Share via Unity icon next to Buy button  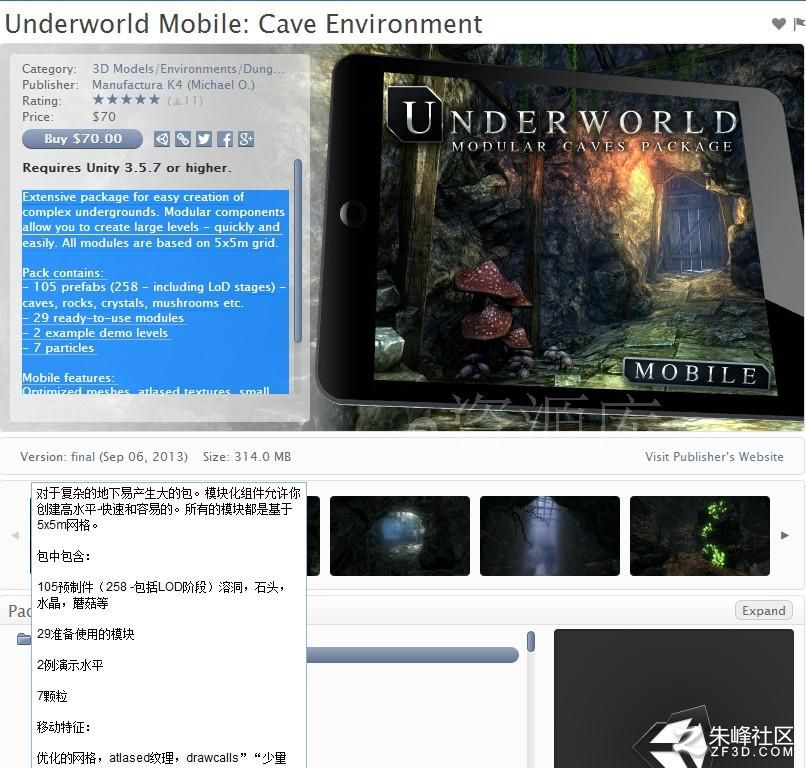tap(162, 139)
